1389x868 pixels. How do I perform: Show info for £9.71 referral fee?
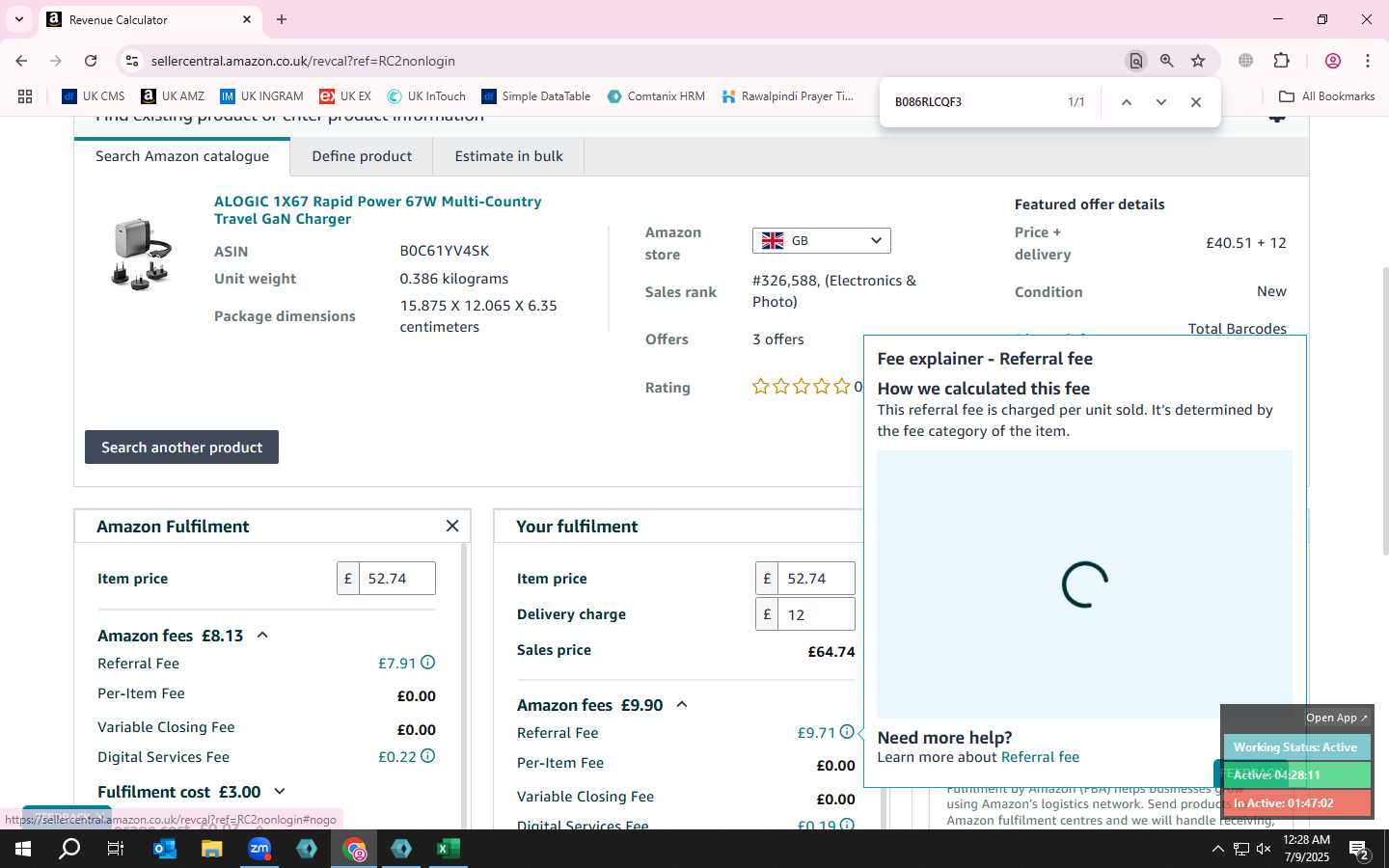pos(847,732)
